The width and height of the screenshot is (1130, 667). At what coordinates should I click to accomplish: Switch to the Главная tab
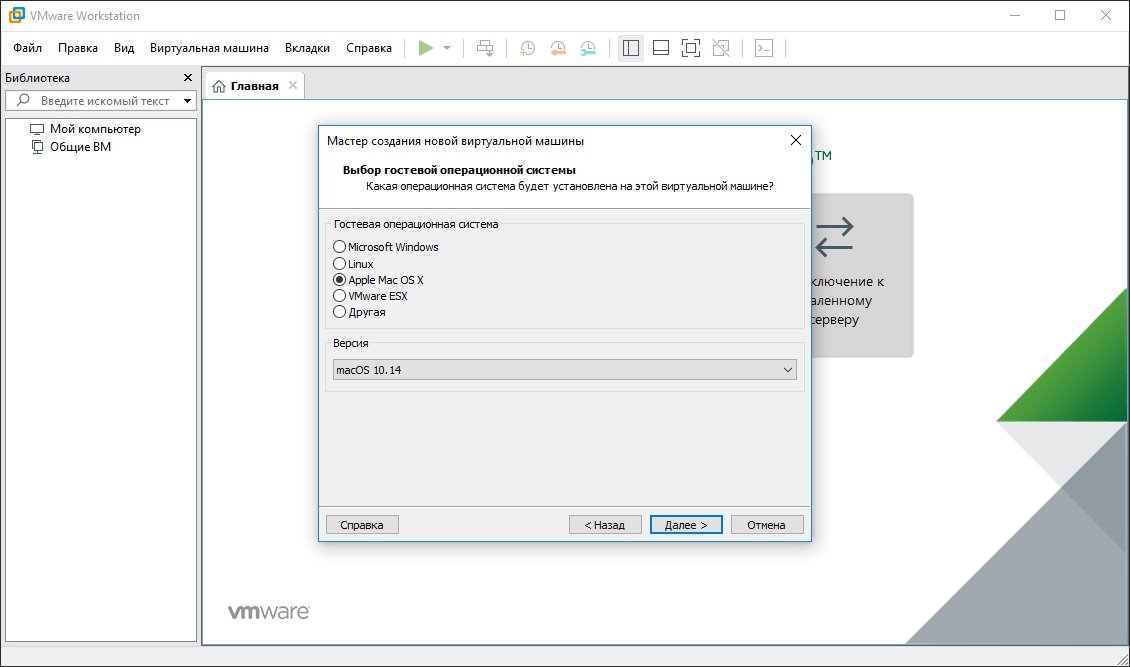pyautogui.click(x=254, y=86)
